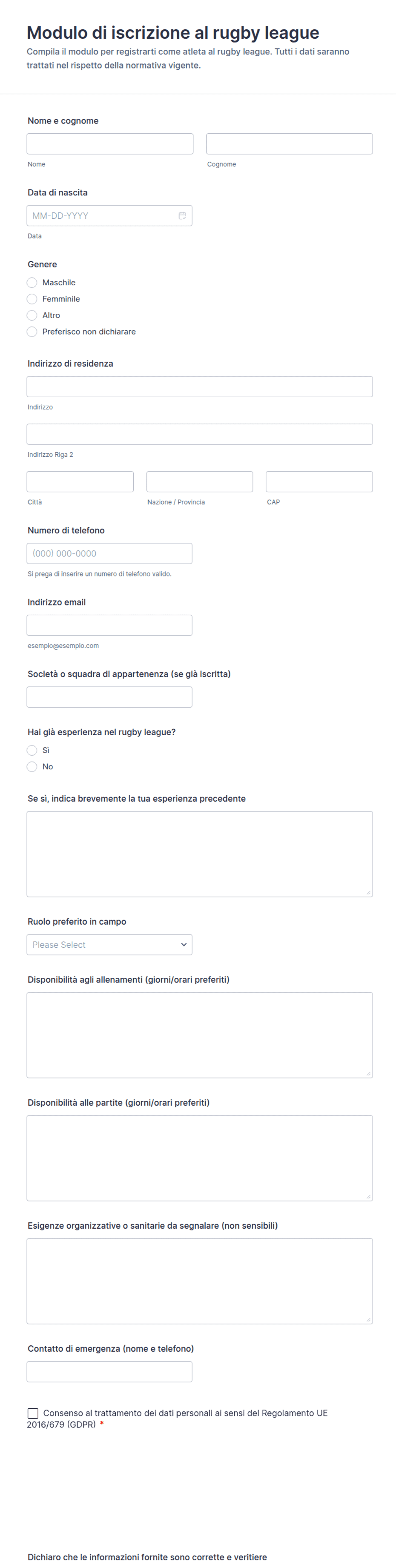Click the Società o squadra field

coord(110,697)
